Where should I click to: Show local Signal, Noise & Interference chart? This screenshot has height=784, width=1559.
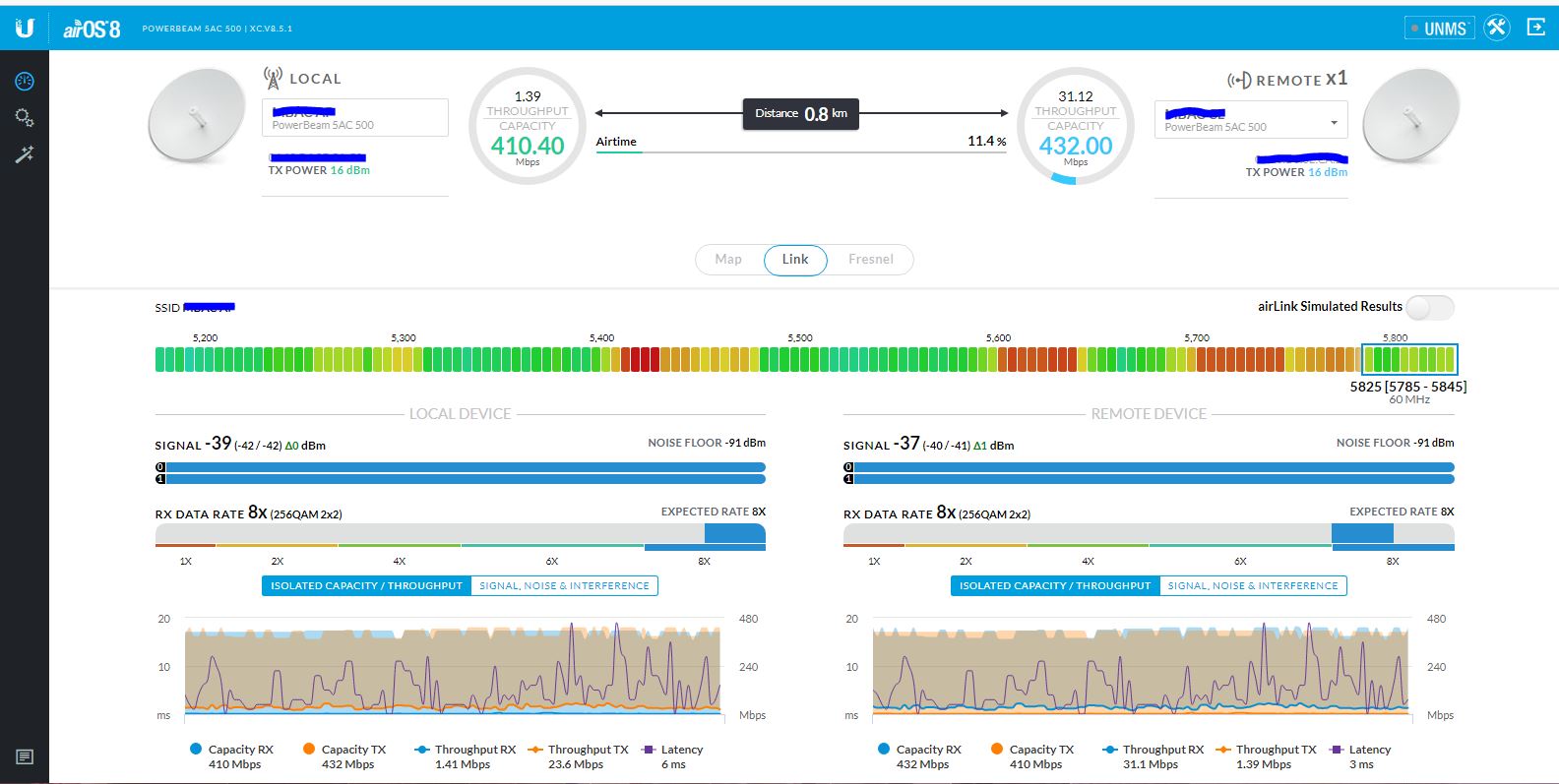pos(564,586)
